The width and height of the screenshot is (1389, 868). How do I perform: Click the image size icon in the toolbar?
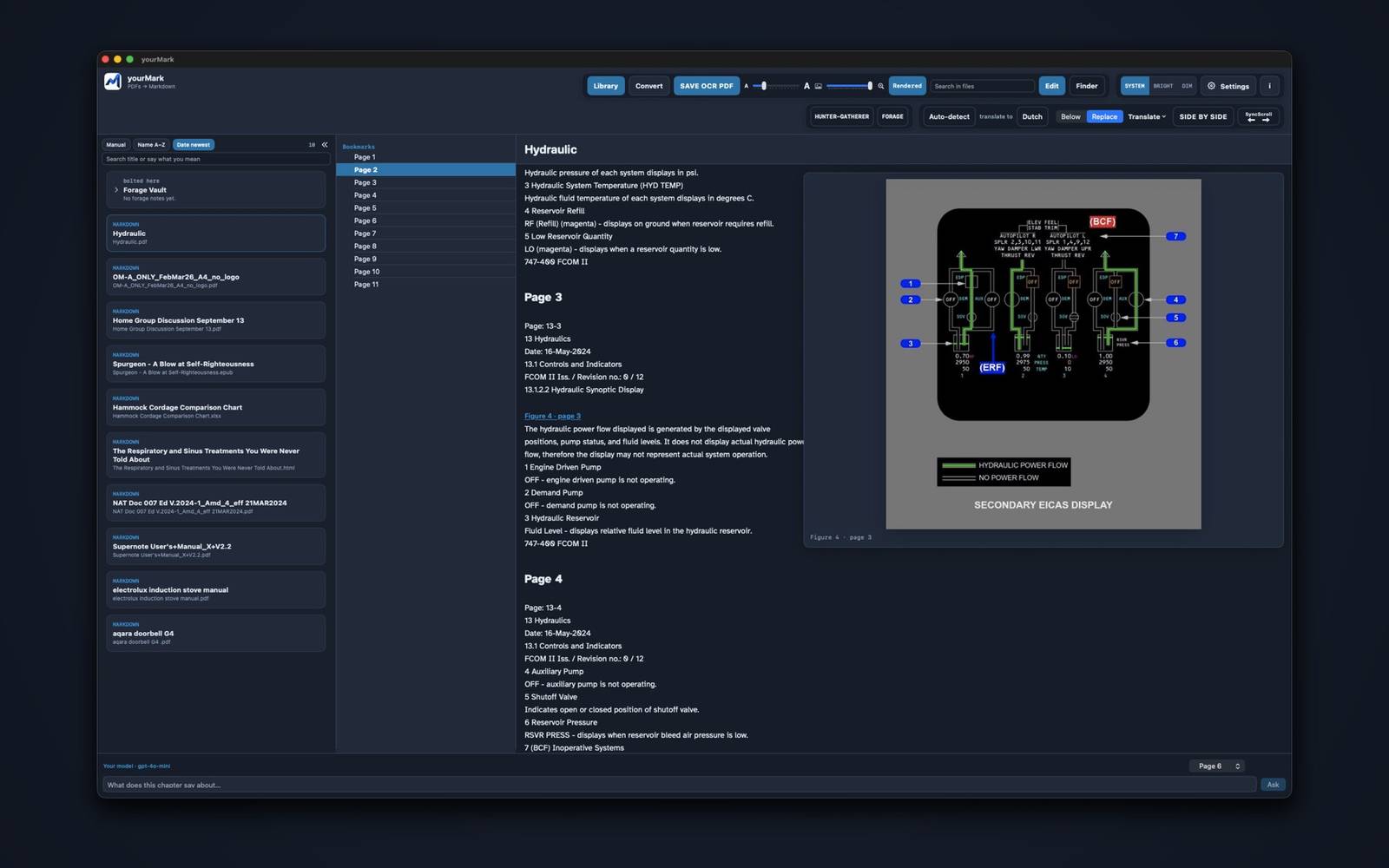(818, 86)
